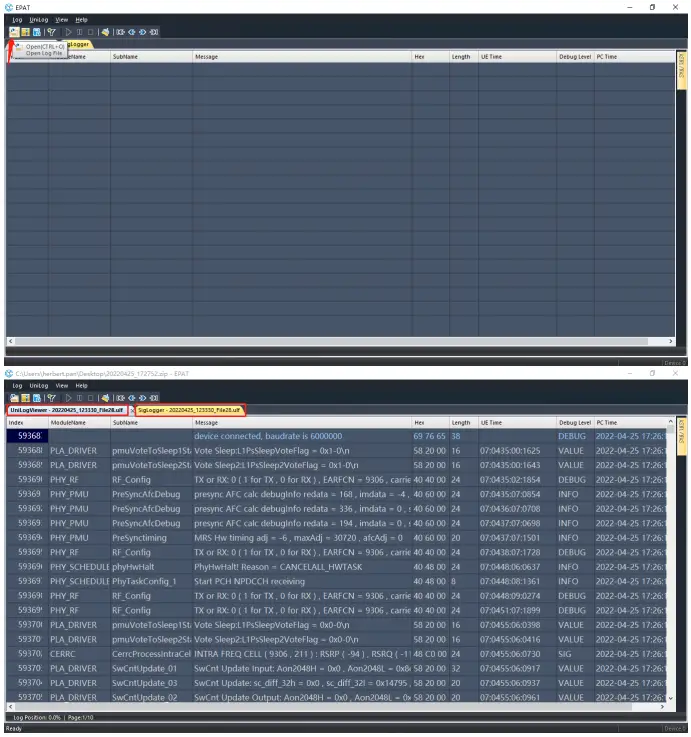Open the Log menu in top EPAT window
691x737 pixels.
pyautogui.click(x=17, y=20)
